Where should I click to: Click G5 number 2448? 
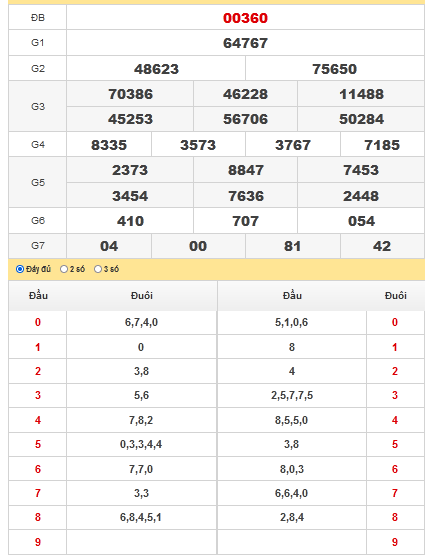pos(361,196)
